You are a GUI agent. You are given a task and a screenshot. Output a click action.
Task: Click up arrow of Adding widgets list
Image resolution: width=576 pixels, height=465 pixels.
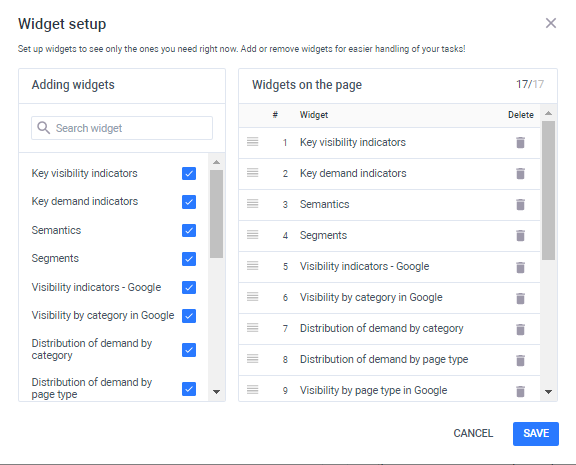coord(216,162)
